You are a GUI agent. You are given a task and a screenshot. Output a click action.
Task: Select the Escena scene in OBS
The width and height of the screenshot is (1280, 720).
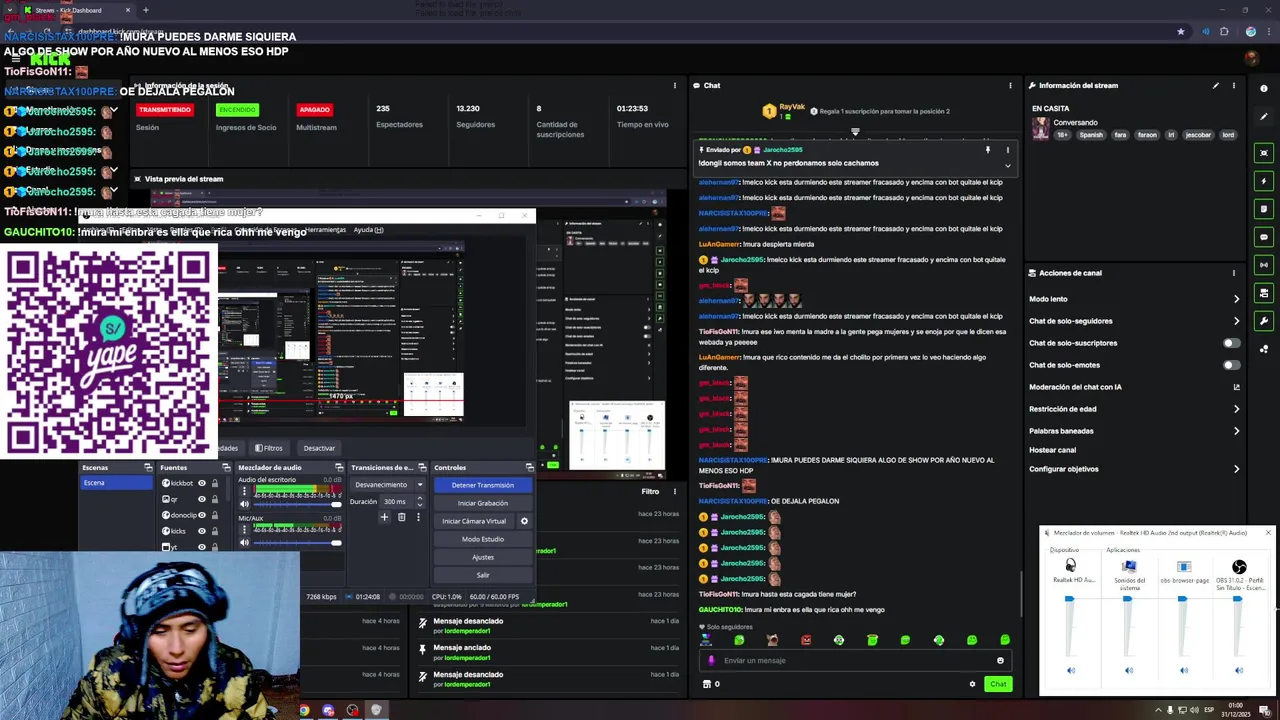point(117,483)
